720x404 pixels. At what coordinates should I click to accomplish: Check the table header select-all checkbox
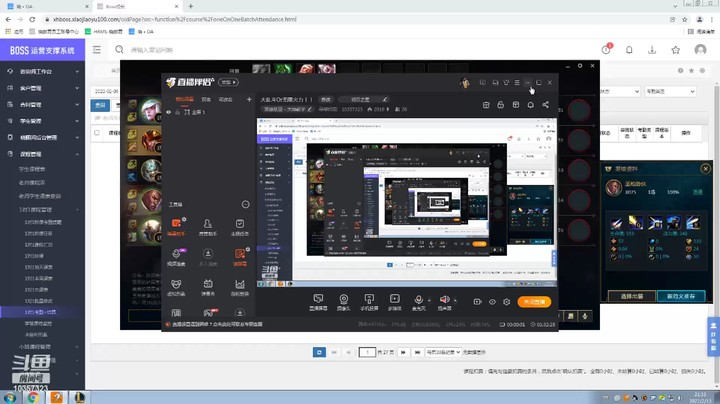pyautogui.click(x=97, y=133)
